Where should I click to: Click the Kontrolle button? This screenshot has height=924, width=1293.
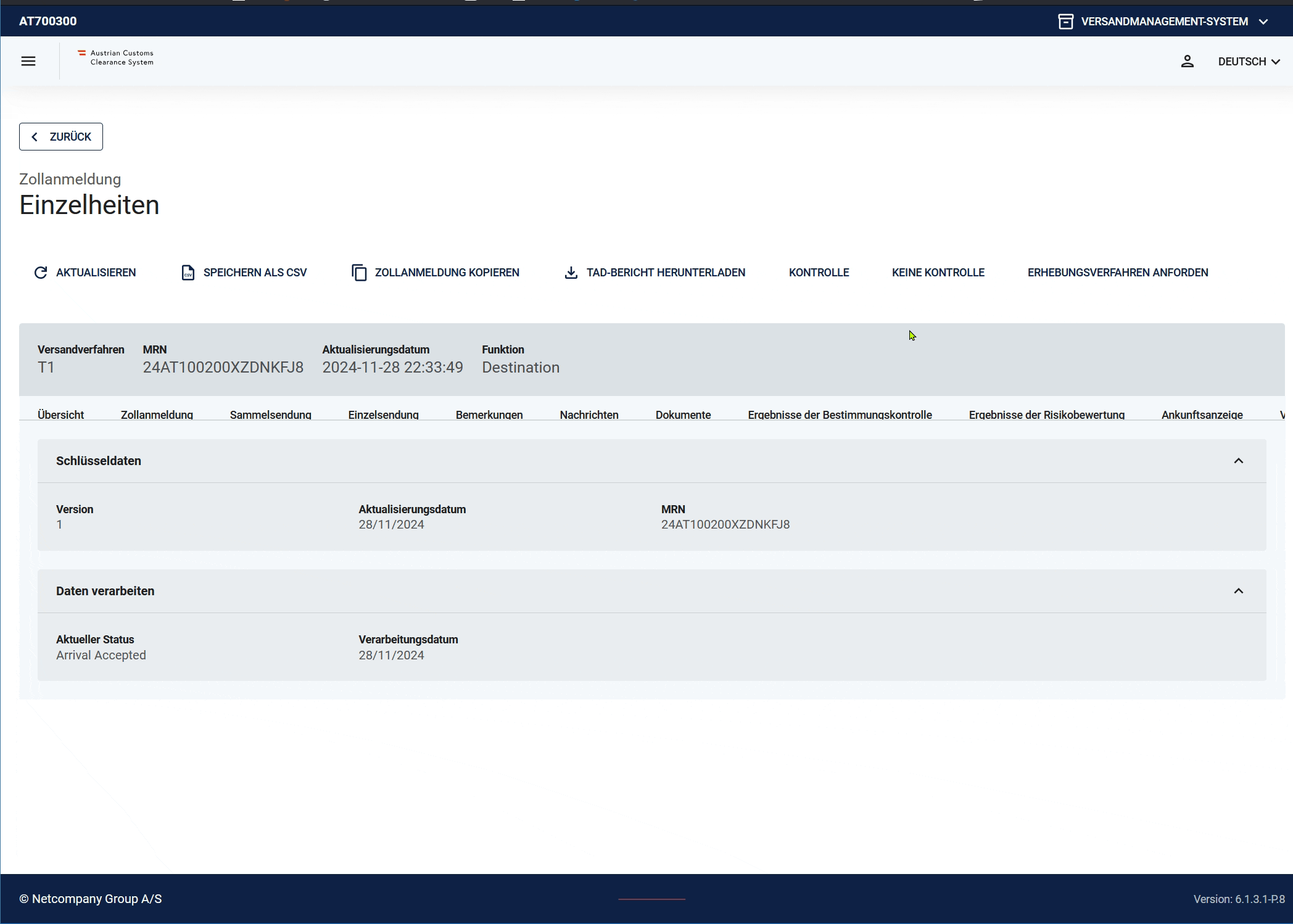point(819,273)
